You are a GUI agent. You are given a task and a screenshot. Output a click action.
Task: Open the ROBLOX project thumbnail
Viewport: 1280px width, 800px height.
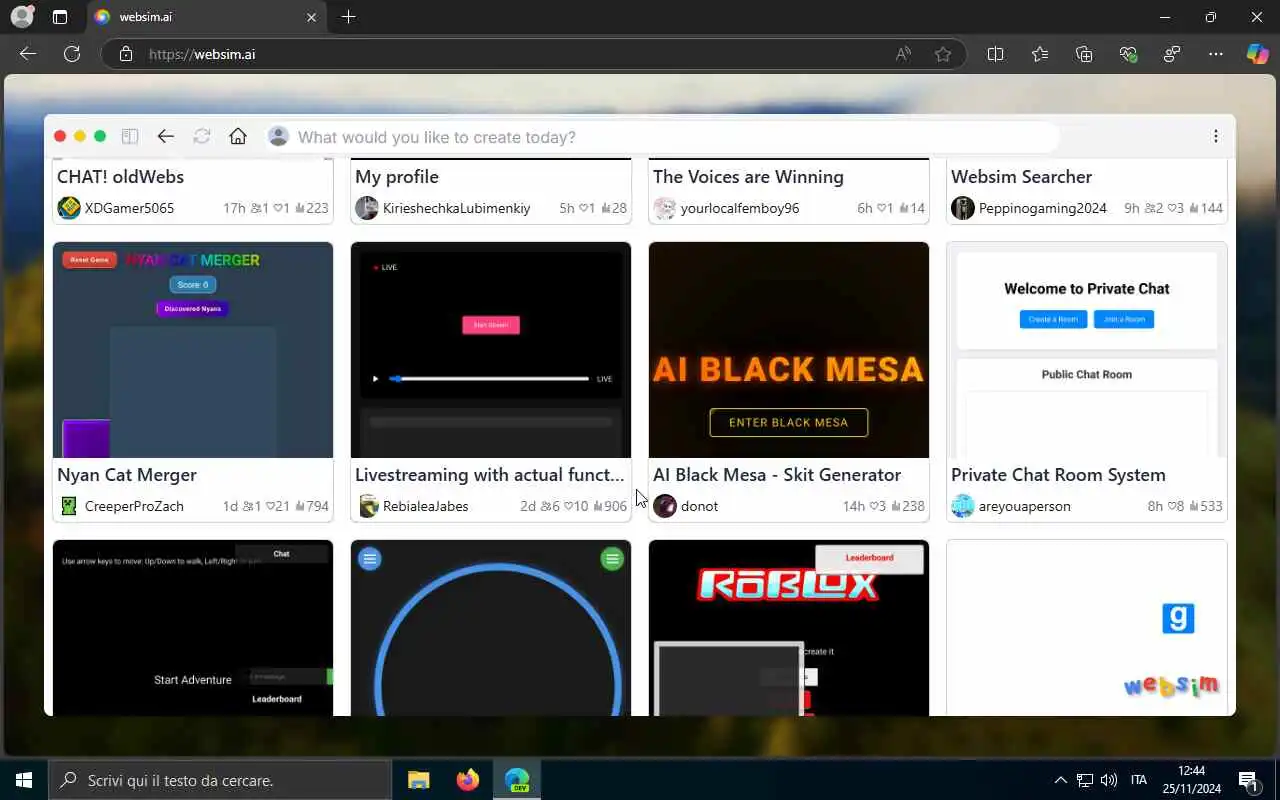point(789,628)
